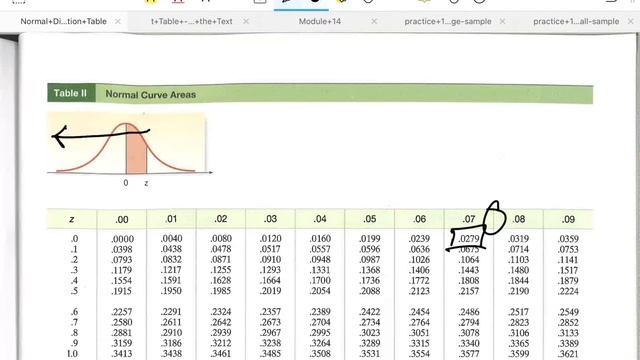Select the table value .3264

click(x=320, y=343)
